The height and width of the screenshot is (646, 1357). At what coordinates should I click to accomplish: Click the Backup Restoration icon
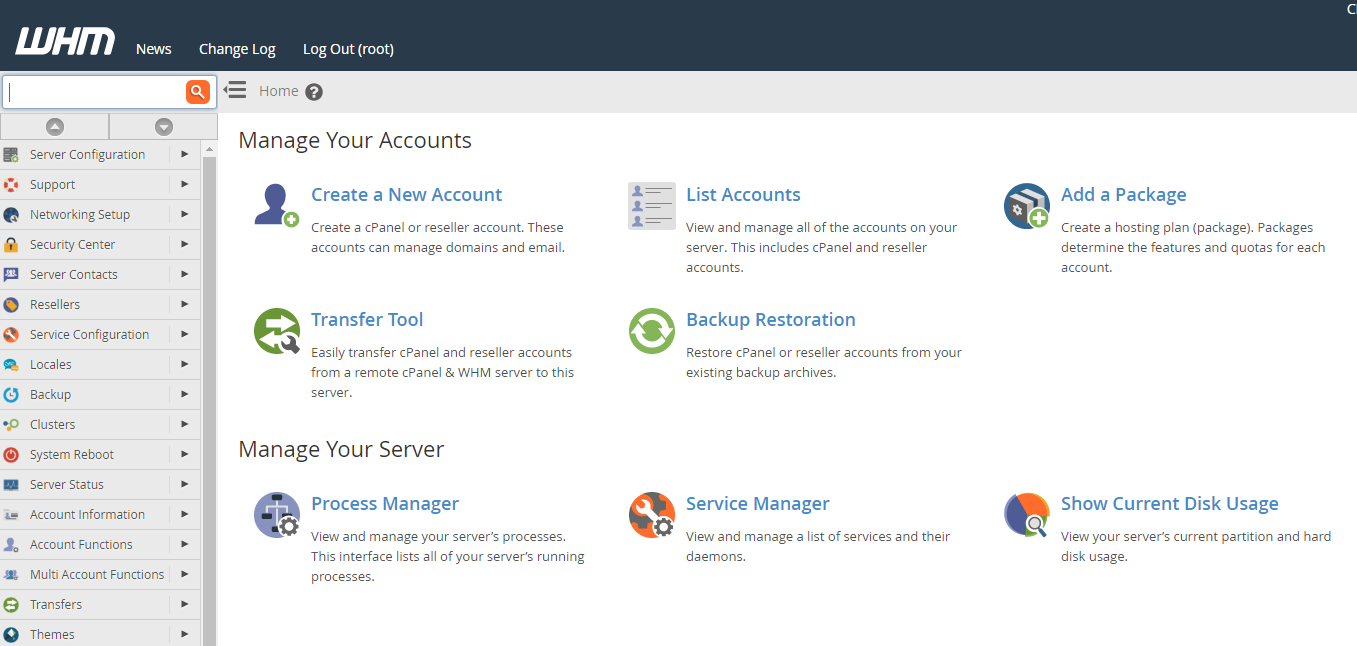(x=652, y=331)
